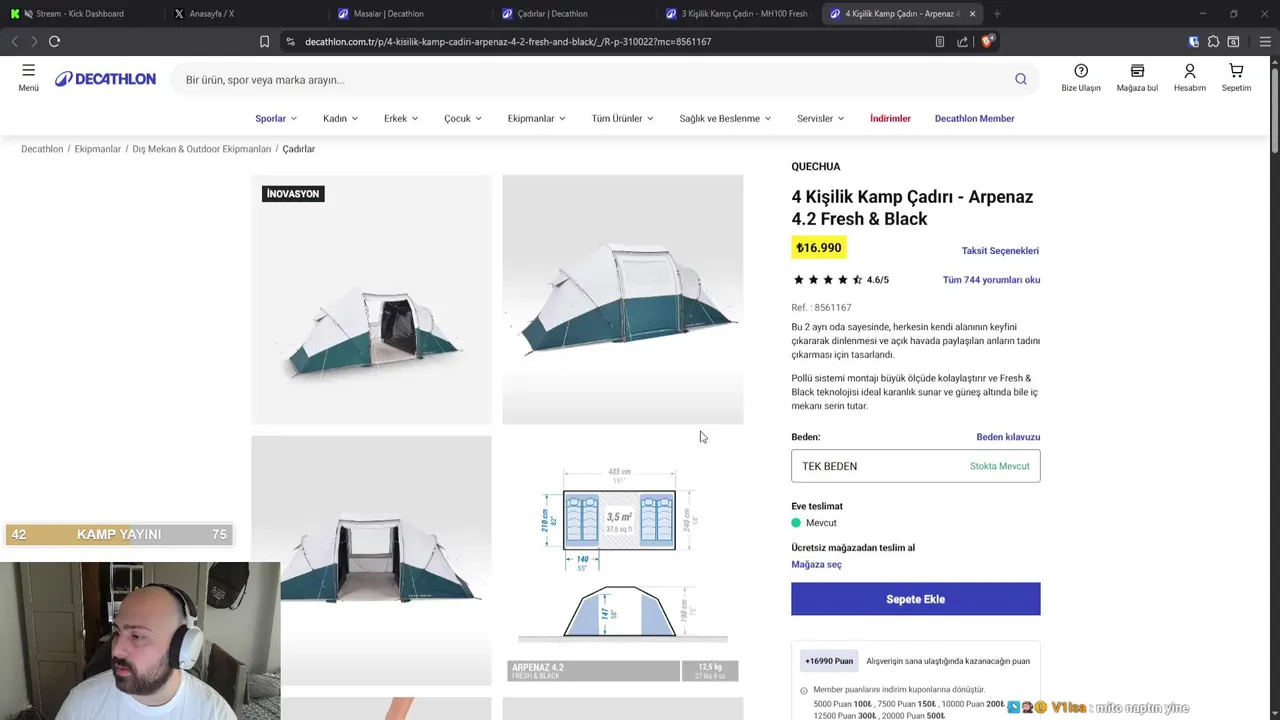Click the browser forward arrow

coord(33,41)
